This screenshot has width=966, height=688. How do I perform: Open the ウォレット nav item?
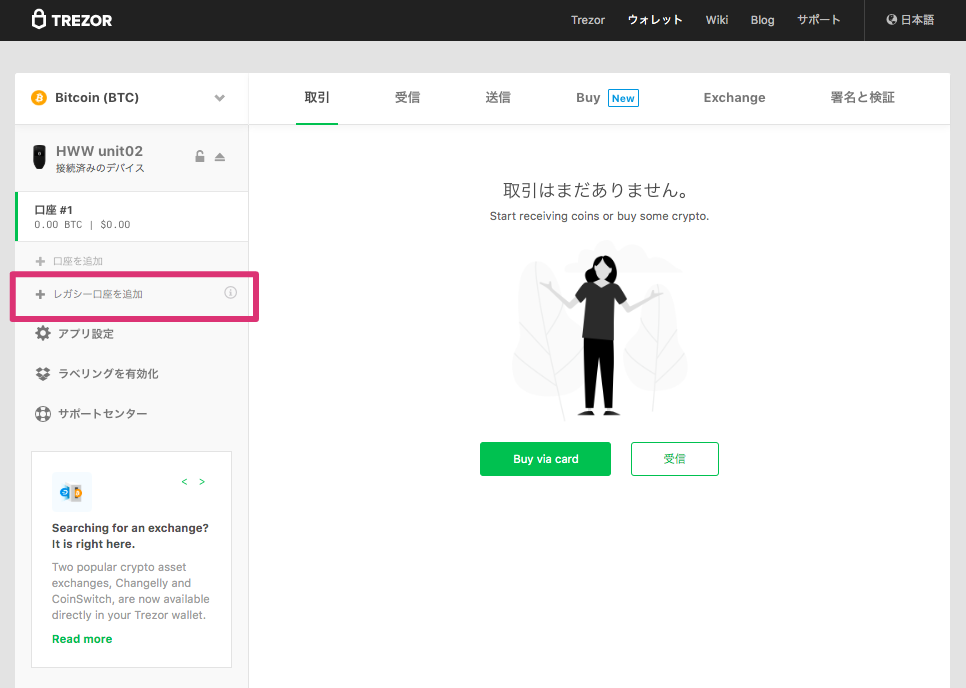point(655,20)
